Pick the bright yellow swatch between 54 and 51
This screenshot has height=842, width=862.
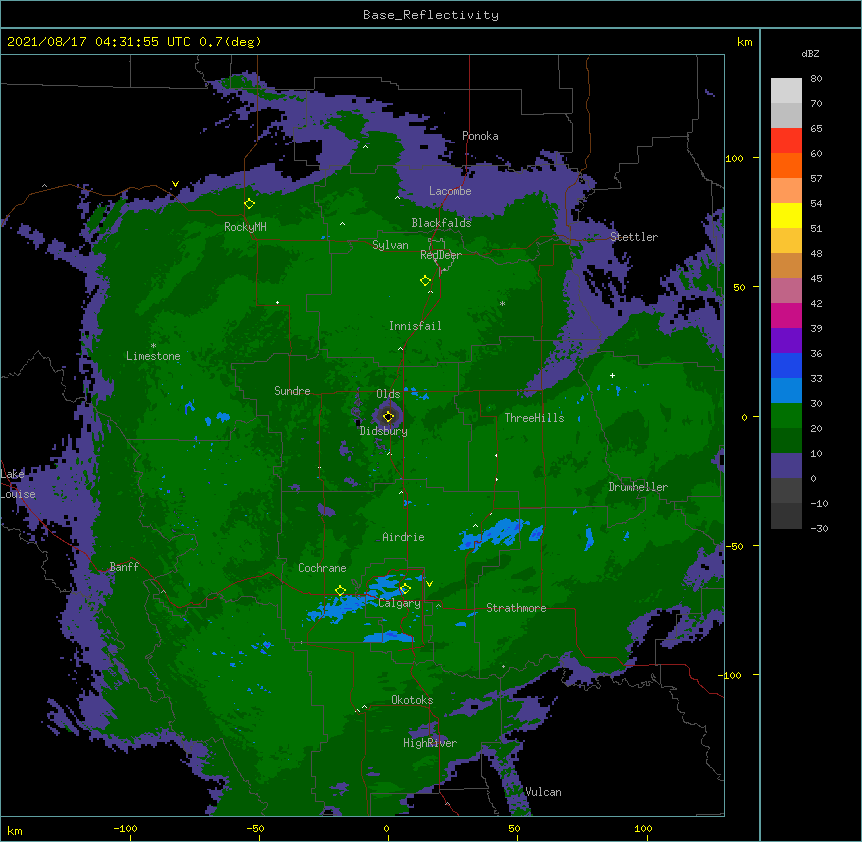[x=786, y=215]
